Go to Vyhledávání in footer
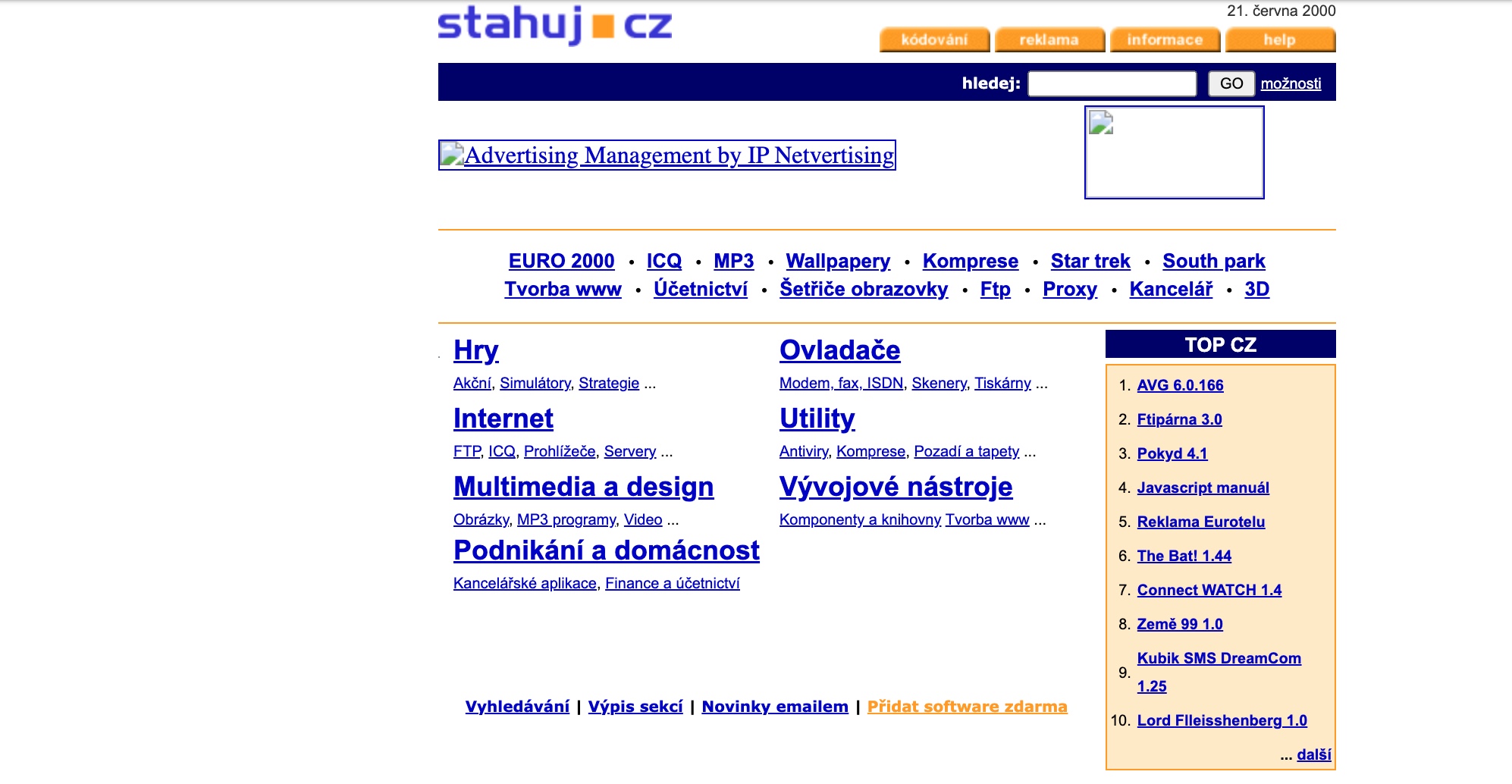Image resolution: width=1512 pixels, height=784 pixels. pyautogui.click(x=517, y=707)
